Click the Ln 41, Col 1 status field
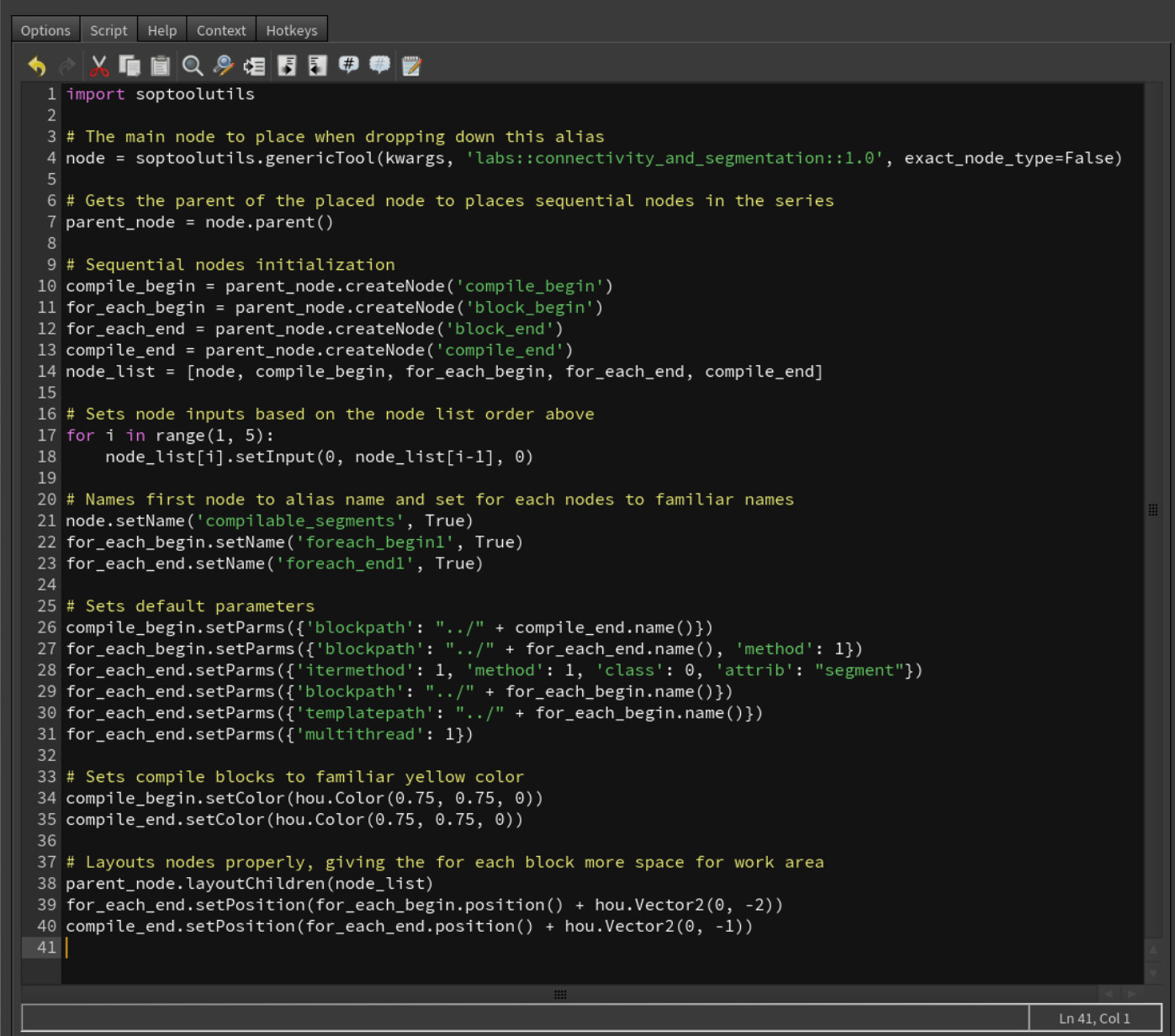The width and height of the screenshot is (1175, 1036). click(1093, 1018)
